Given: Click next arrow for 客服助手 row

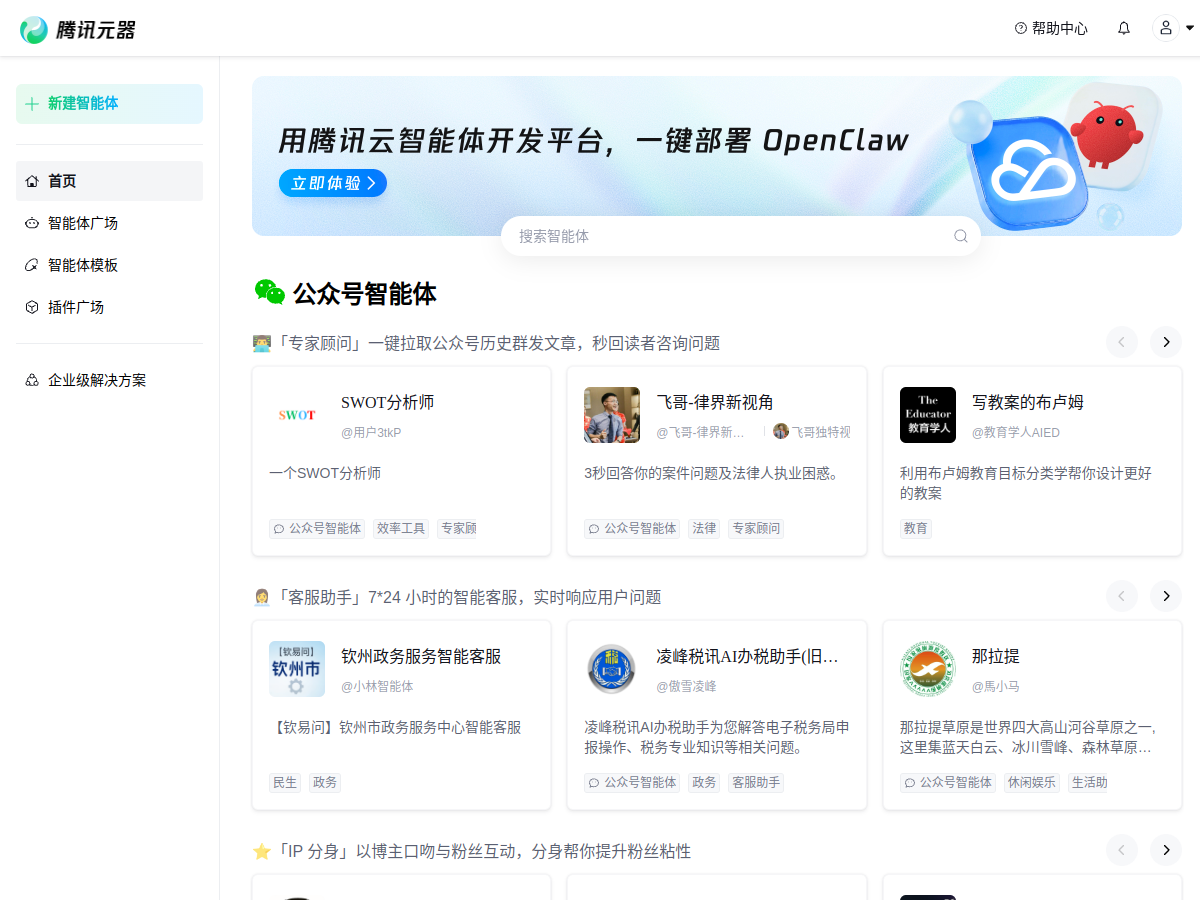Looking at the screenshot, I should [x=1166, y=596].
